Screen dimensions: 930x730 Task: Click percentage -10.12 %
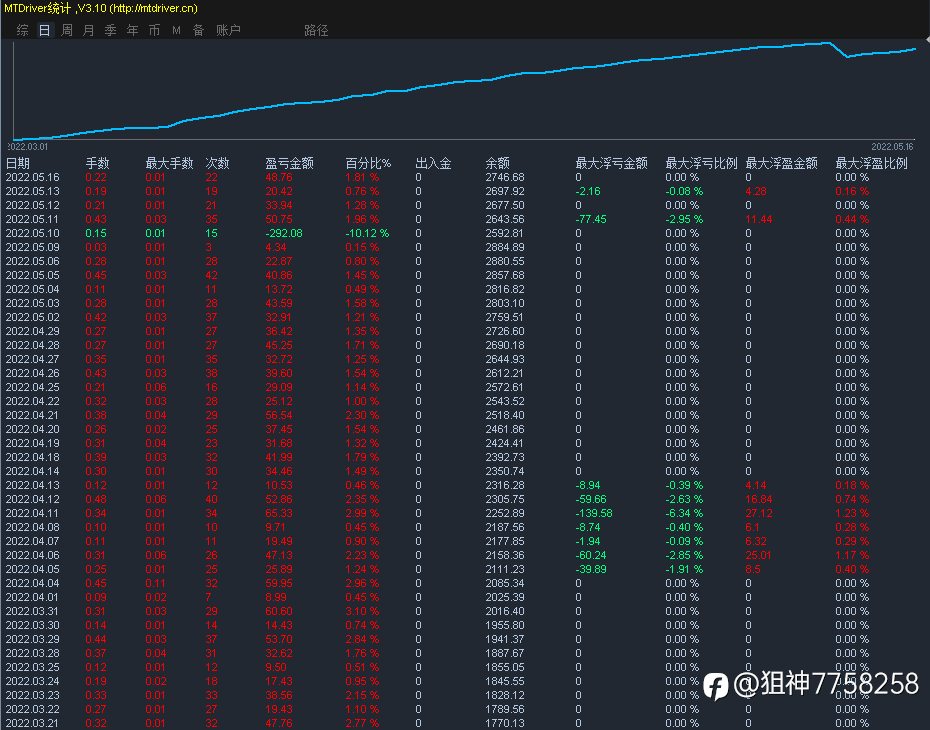pos(367,234)
